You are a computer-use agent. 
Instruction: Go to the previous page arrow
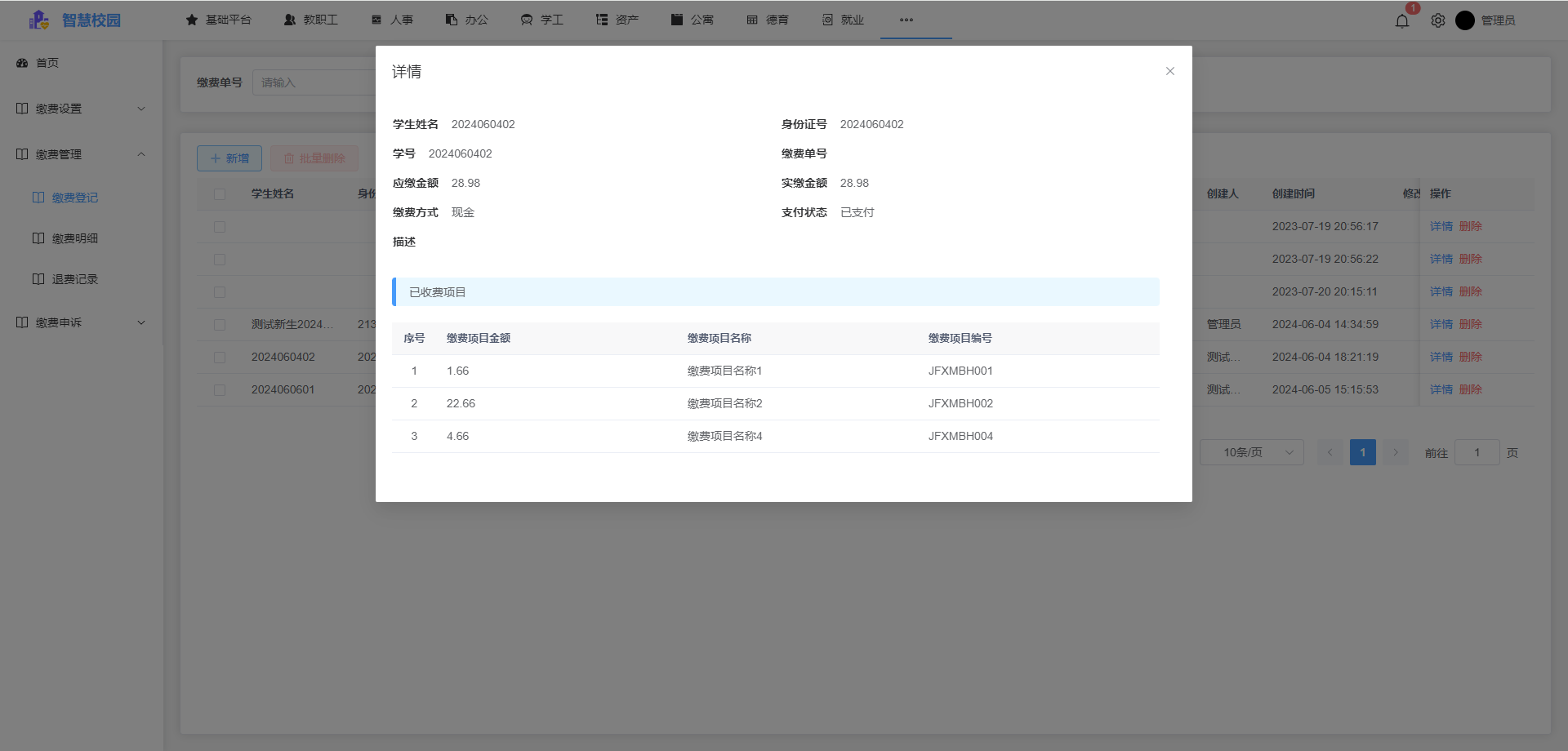(1330, 452)
